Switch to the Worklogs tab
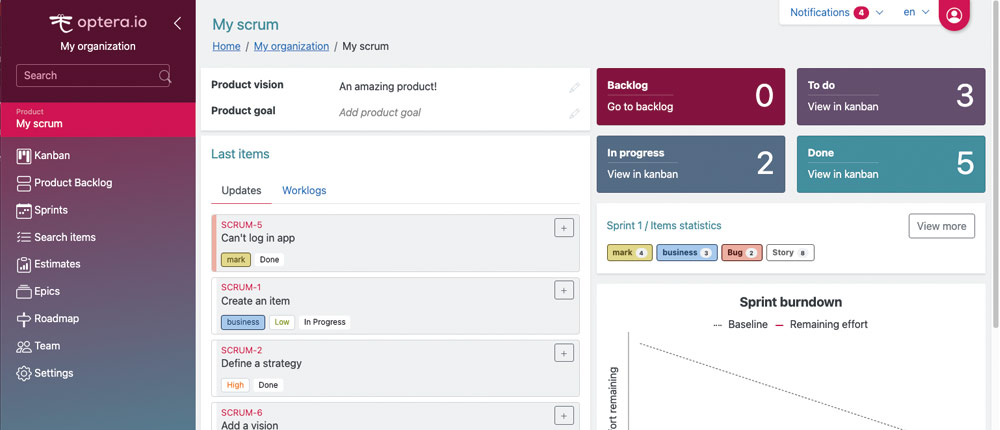This screenshot has height=430, width=1000. click(x=304, y=190)
